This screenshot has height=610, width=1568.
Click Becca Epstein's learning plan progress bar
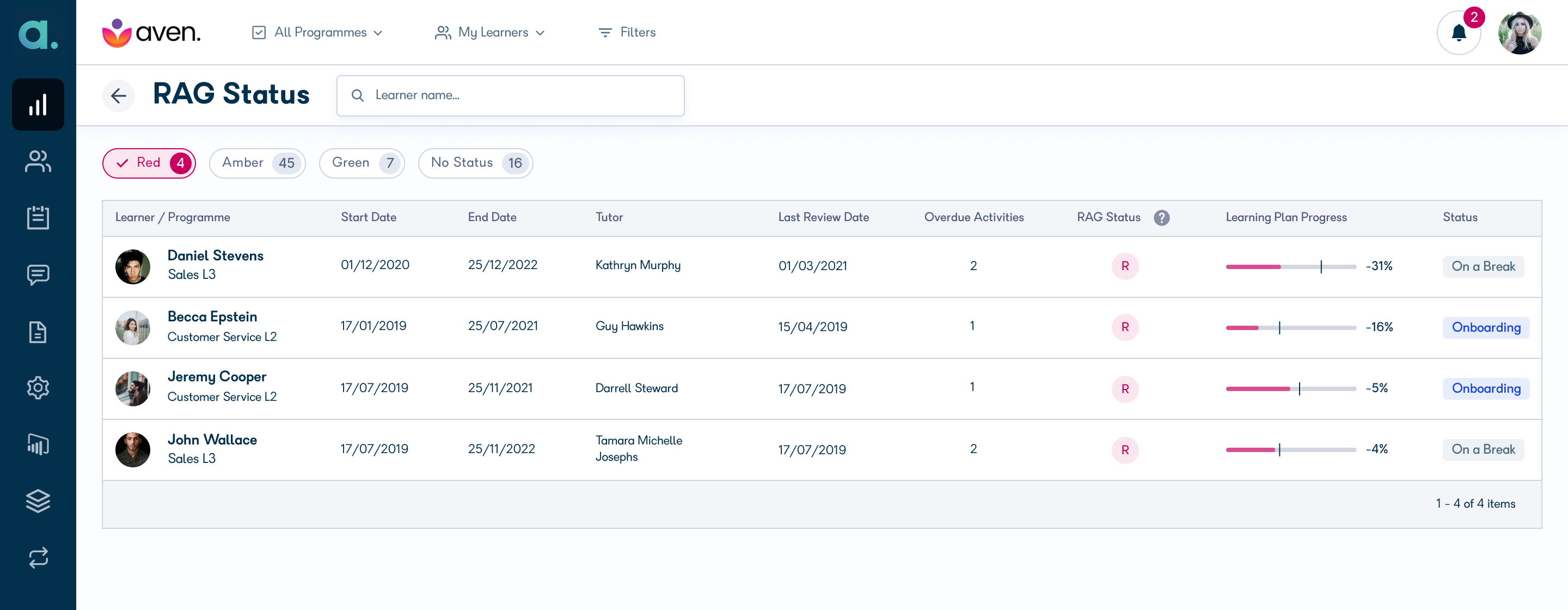(1290, 327)
